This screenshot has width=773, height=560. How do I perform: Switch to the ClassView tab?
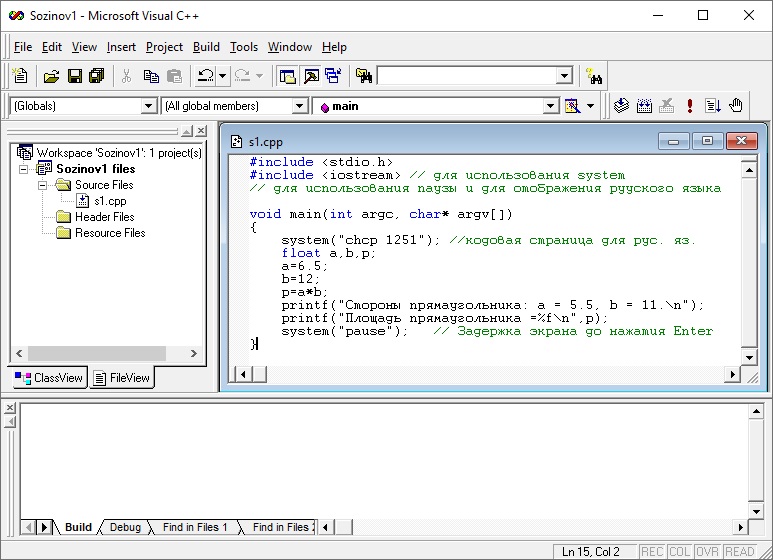click(49, 378)
